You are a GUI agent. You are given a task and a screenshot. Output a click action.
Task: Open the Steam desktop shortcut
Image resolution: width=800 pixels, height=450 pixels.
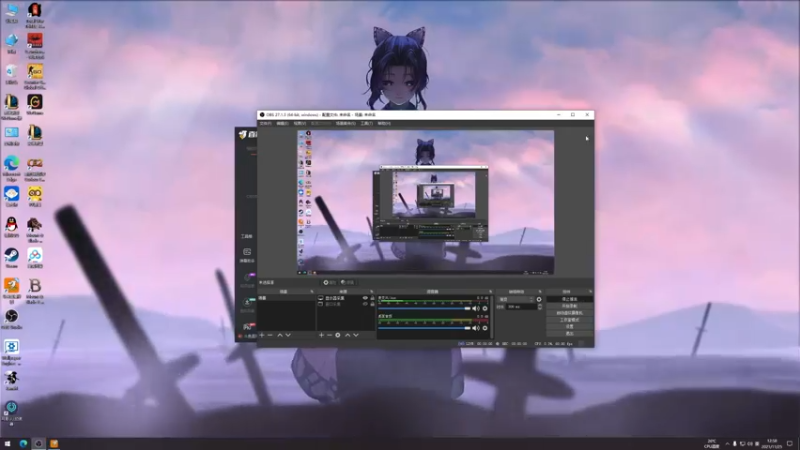11,258
